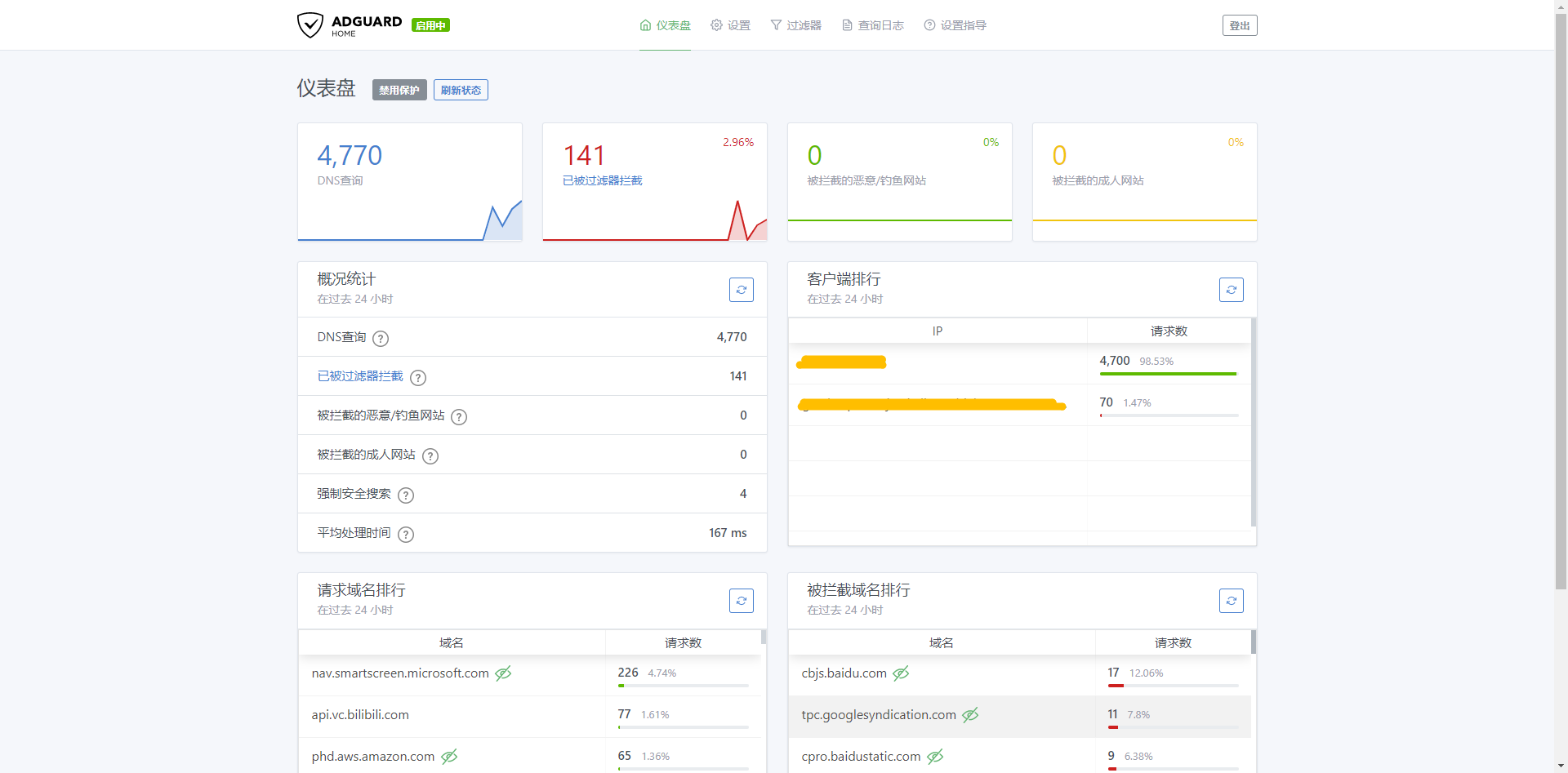Viewport: 1568px width, 773px height.
Task: Toggle tracker eye icon next to cbjs.baidu.com
Action: pyautogui.click(x=901, y=673)
